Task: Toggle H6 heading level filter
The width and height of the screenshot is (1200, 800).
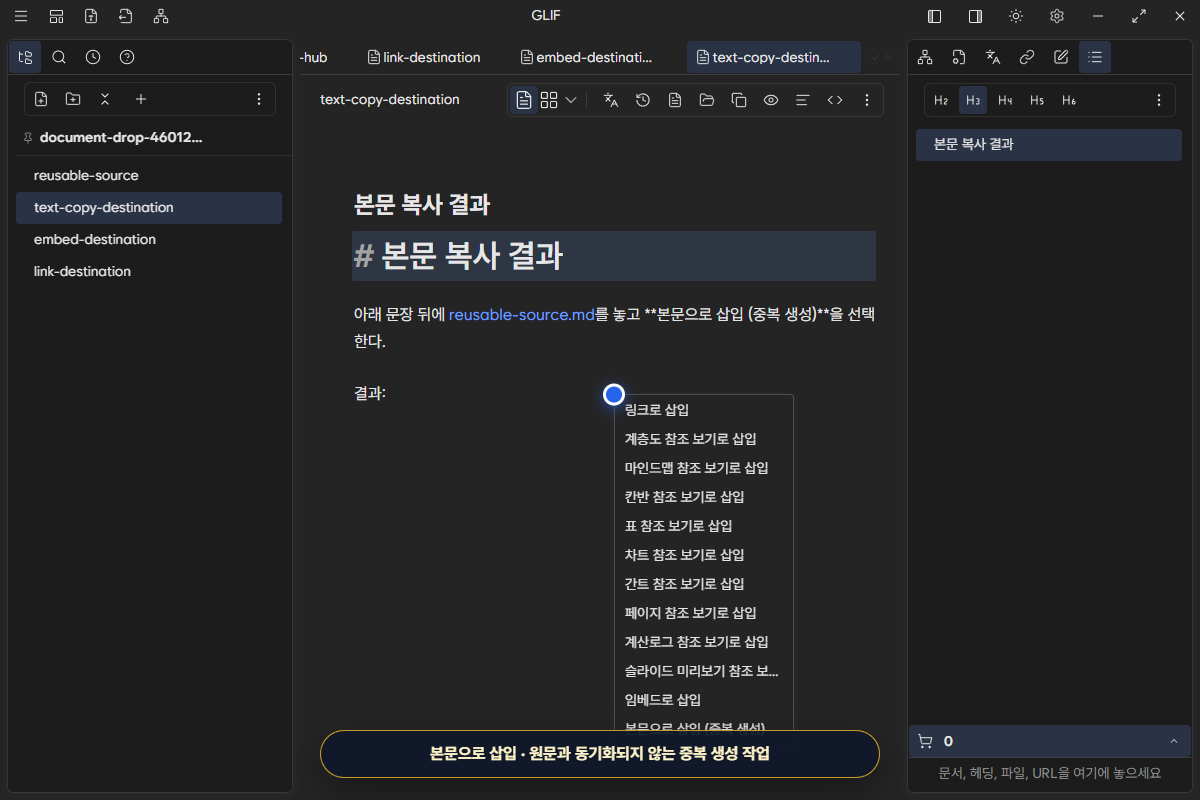Action: click(1069, 100)
